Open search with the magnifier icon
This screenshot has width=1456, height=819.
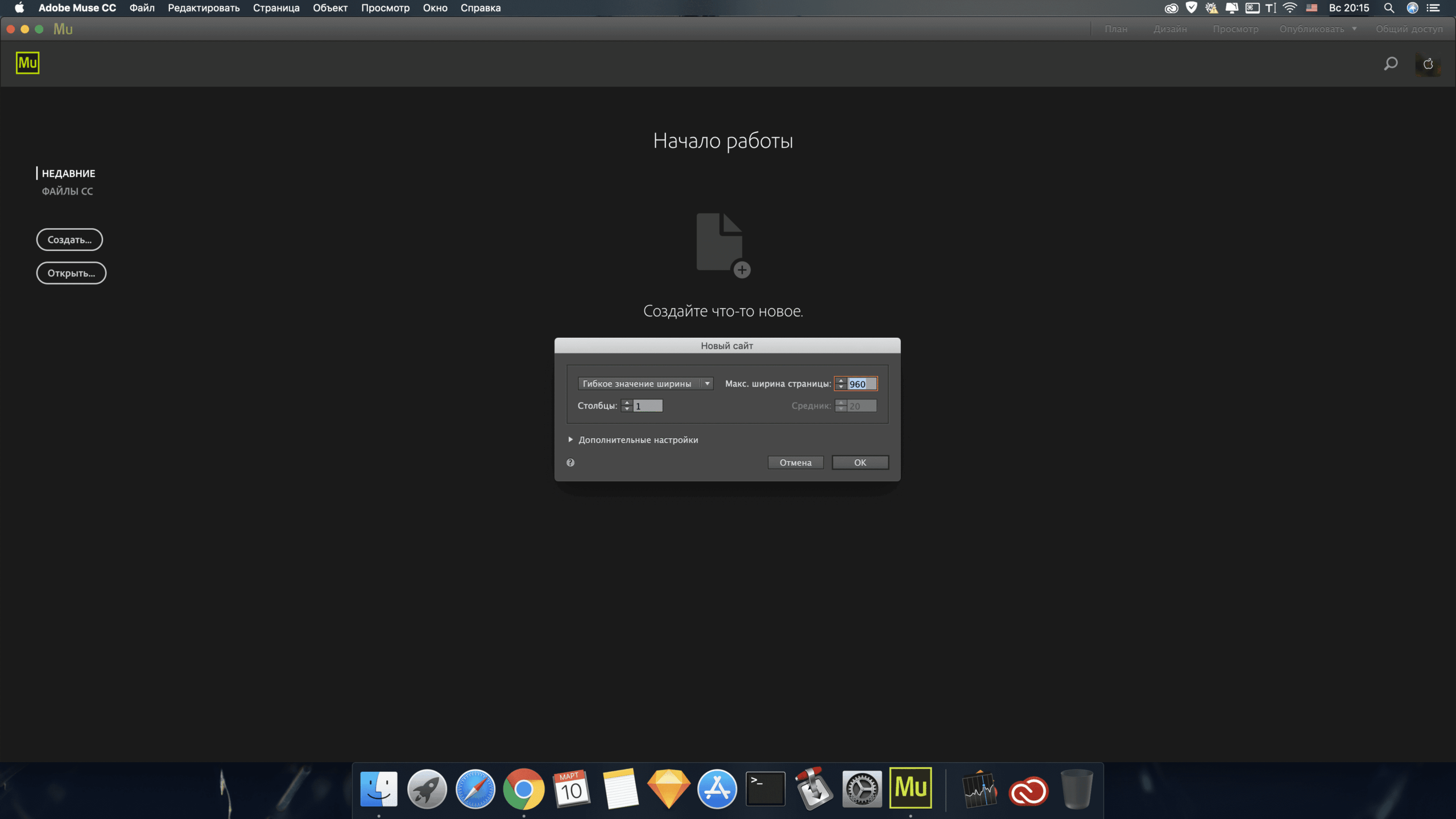click(1391, 64)
